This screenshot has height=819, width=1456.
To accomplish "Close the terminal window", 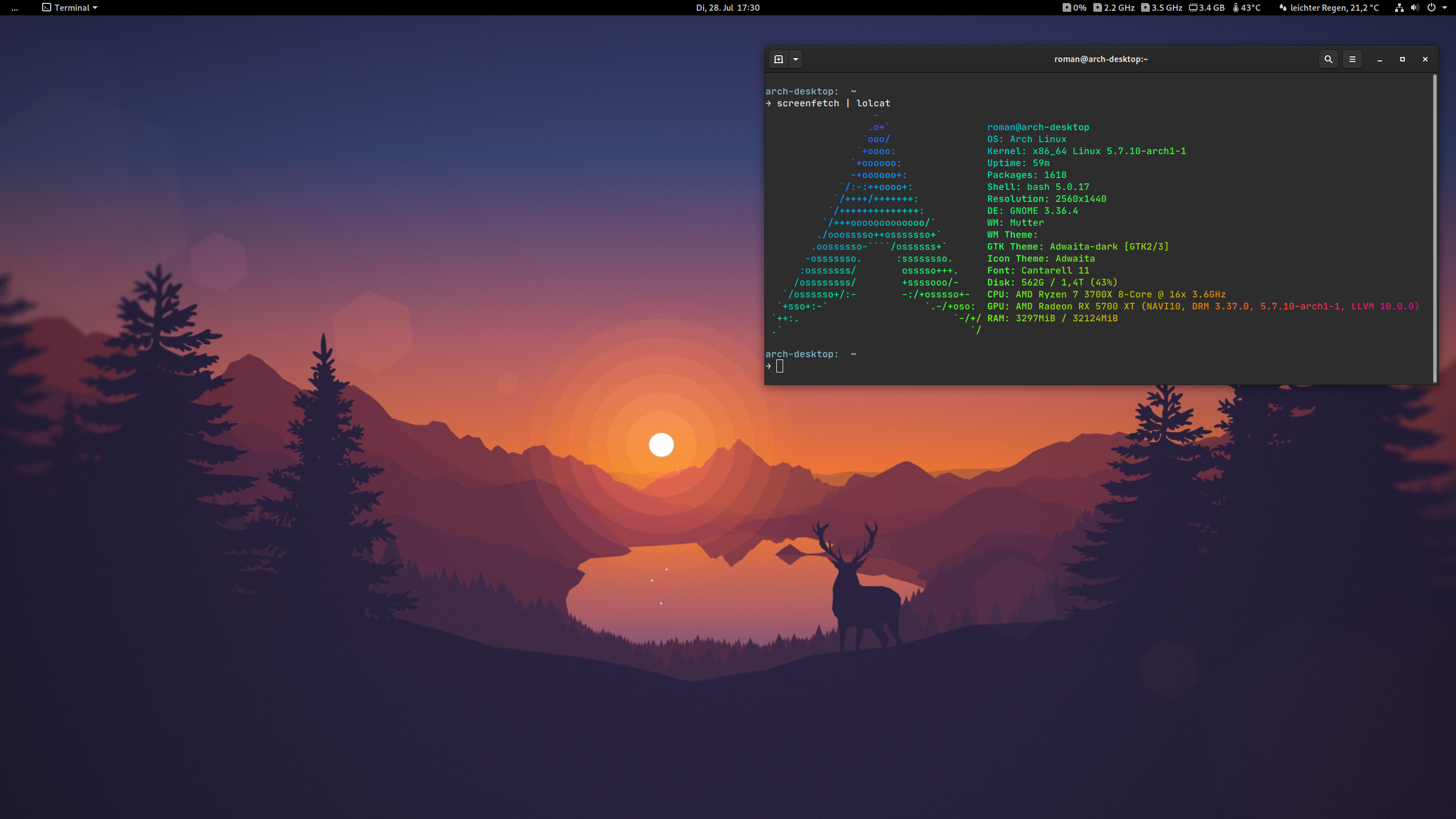I will tap(1425, 59).
